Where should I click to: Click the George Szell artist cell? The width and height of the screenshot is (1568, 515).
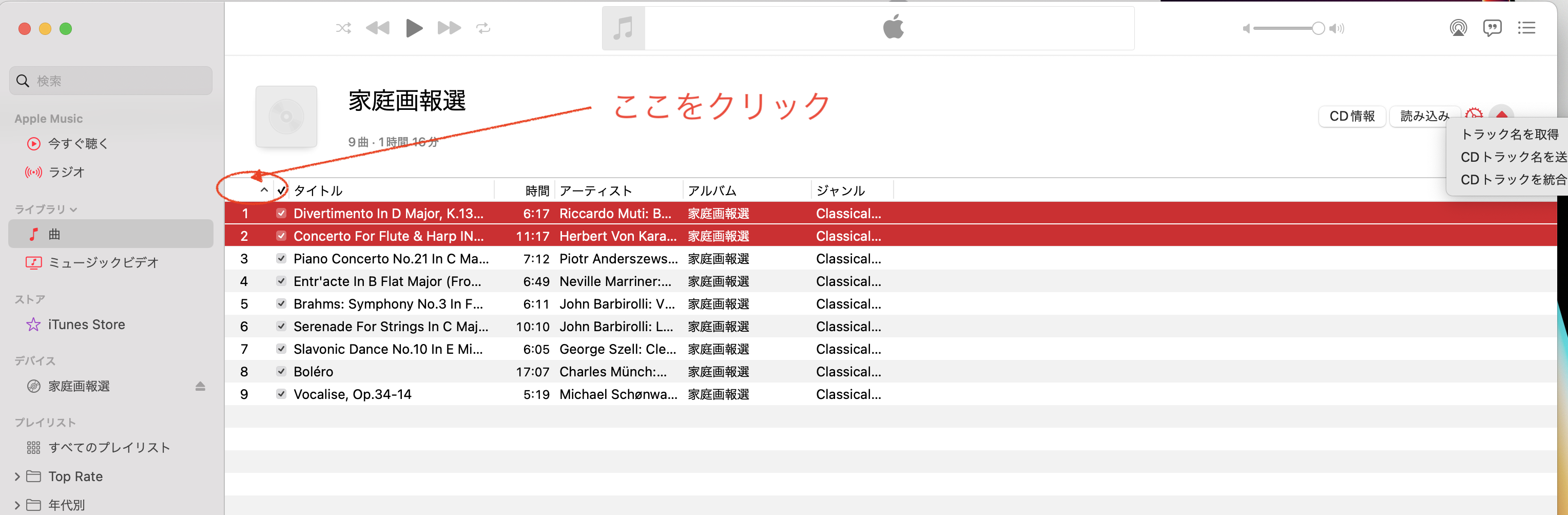coord(618,349)
